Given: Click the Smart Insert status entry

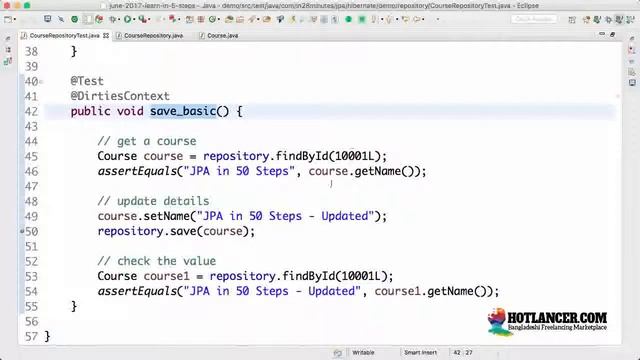Looking at the screenshot, I should pos(420,353).
